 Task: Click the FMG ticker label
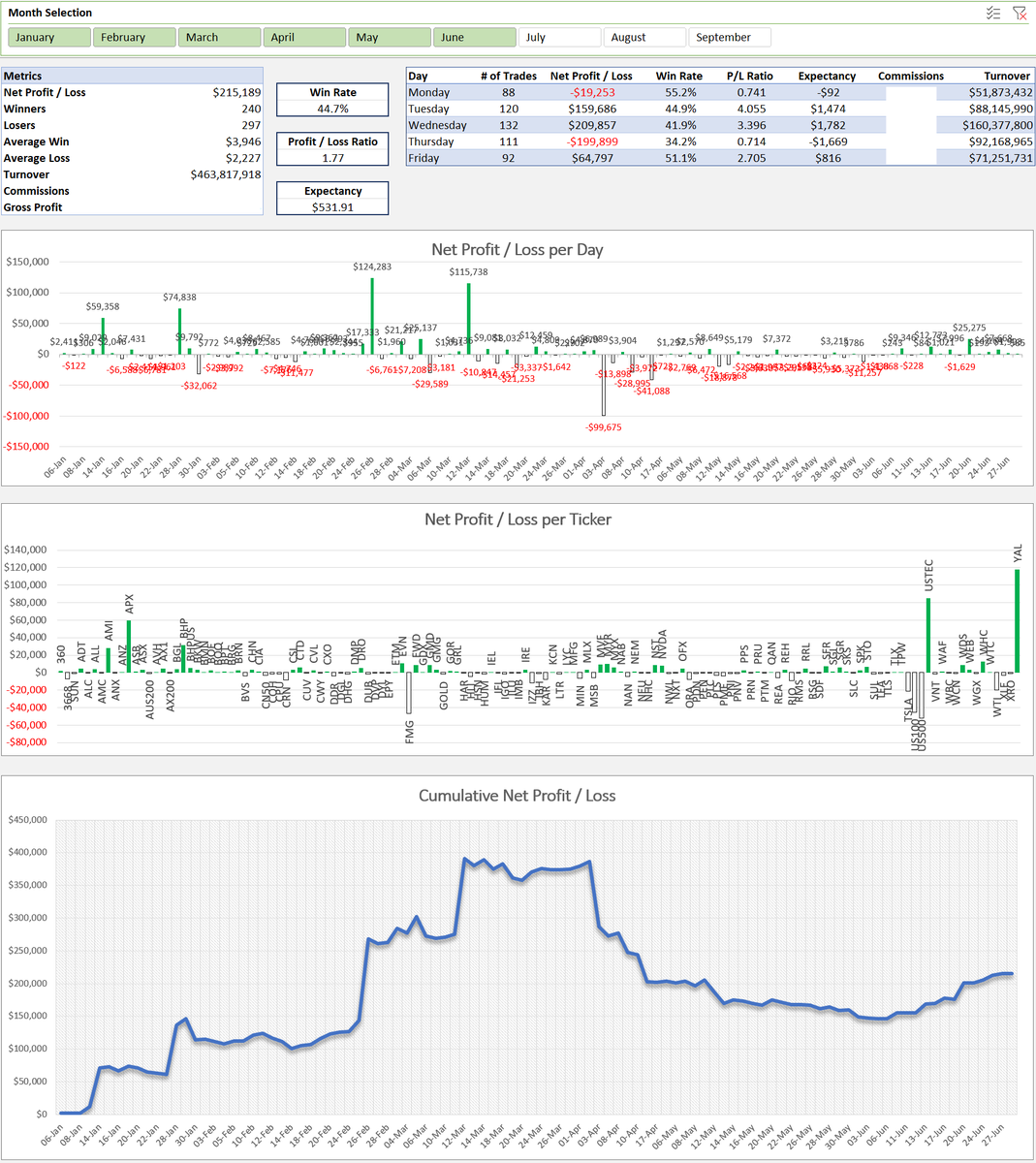coord(409,731)
